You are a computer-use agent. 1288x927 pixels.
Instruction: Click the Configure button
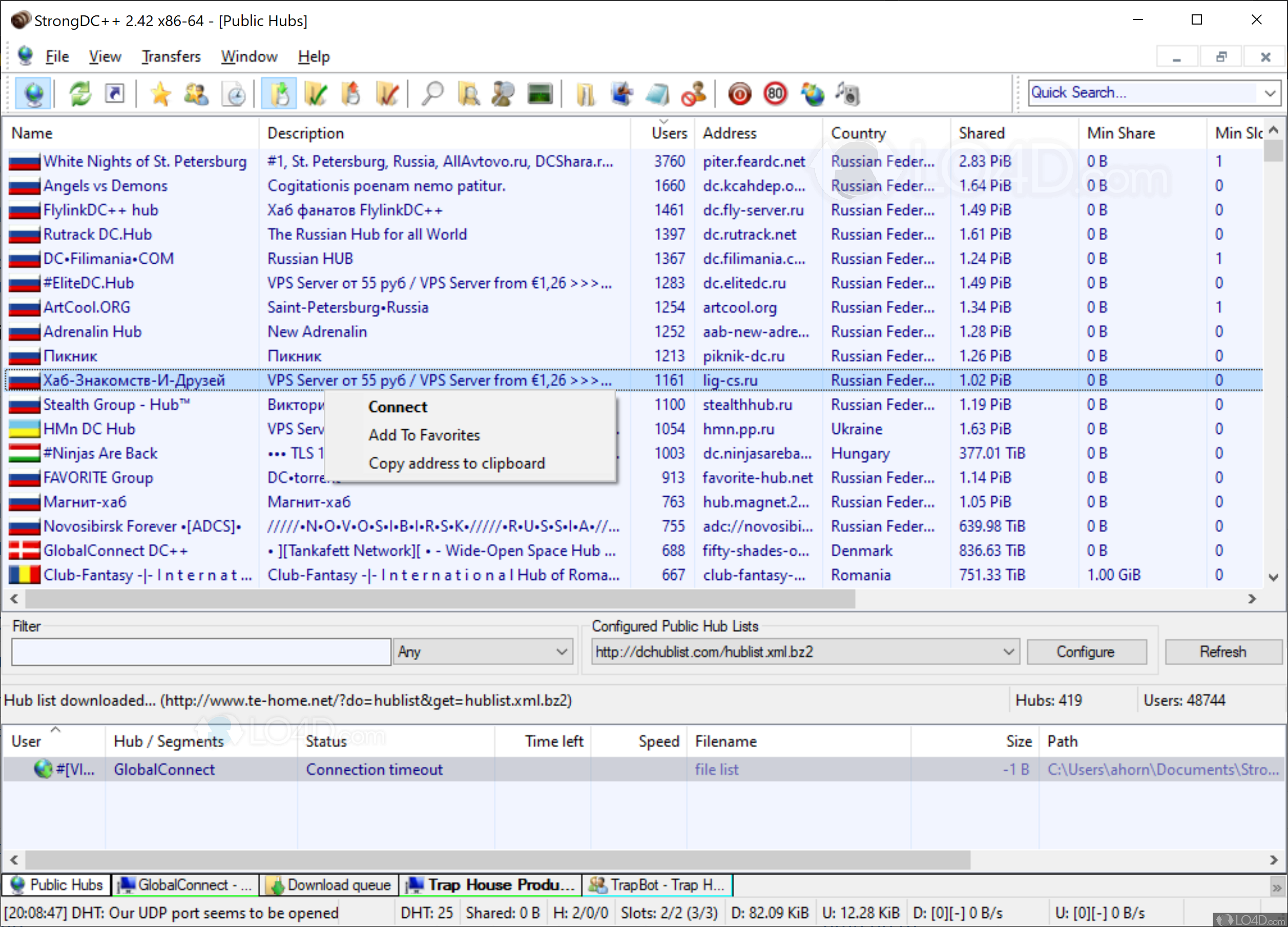tap(1085, 651)
